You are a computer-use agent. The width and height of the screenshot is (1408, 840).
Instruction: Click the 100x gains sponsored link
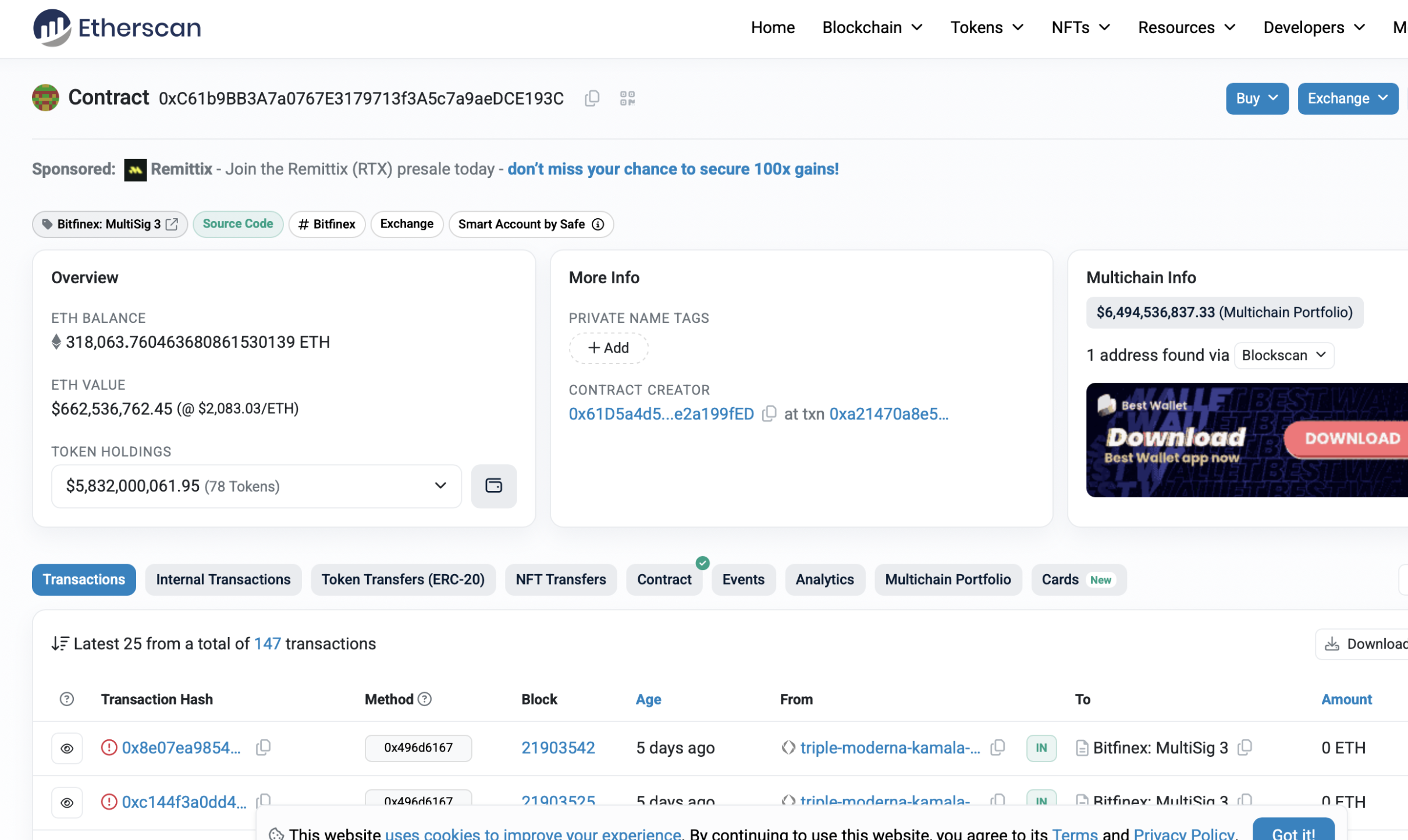point(673,169)
